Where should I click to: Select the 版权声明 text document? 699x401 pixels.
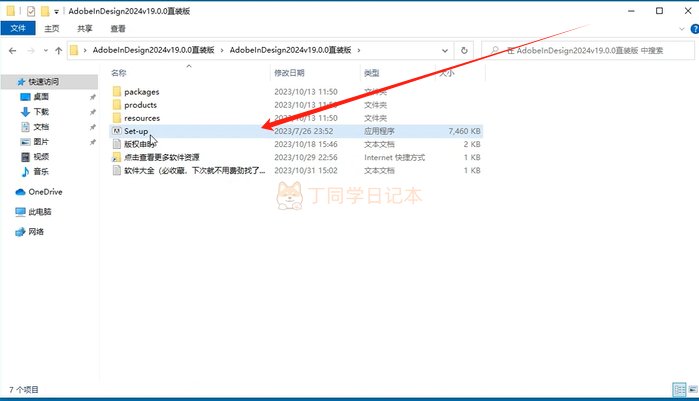140,144
